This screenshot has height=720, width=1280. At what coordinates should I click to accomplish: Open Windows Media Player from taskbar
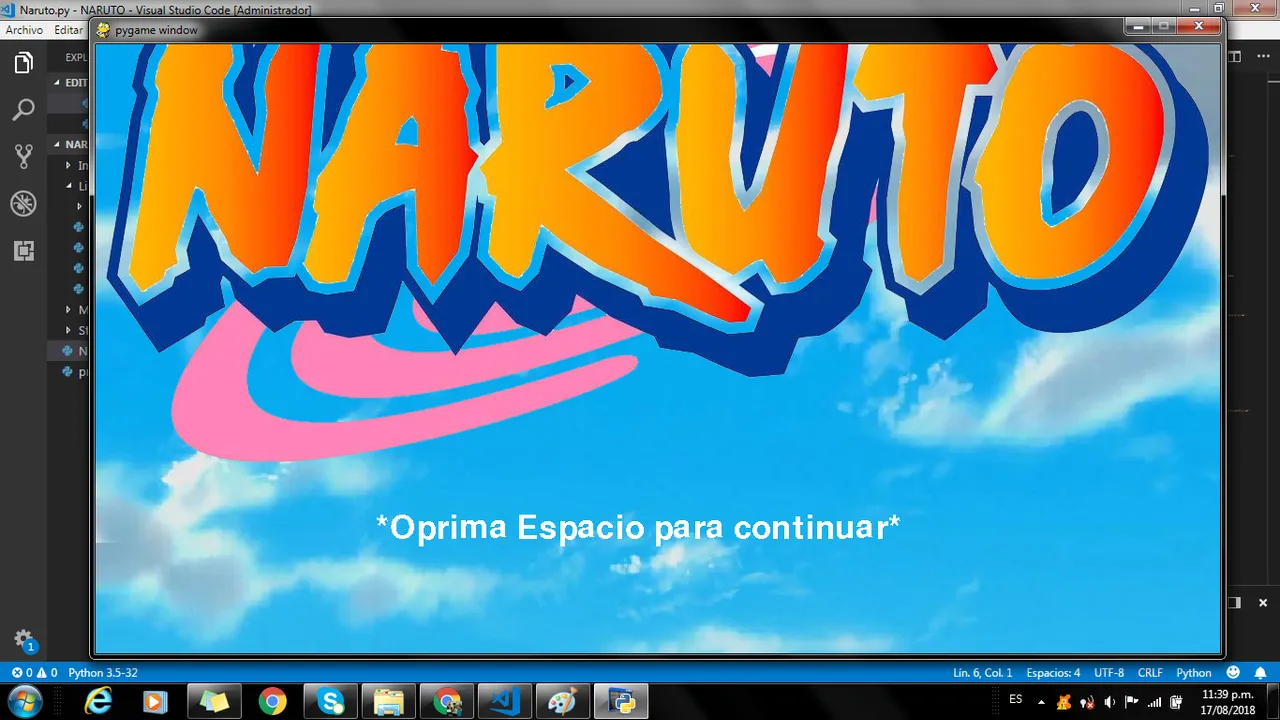155,702
